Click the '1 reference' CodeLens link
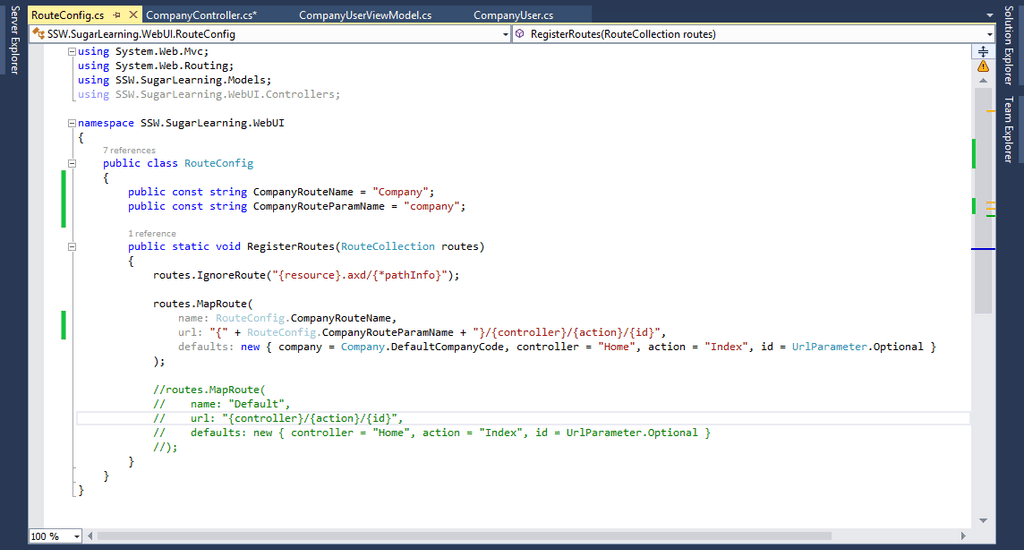The width and height of the screenshot is (1024, 550). coord(152,233)
